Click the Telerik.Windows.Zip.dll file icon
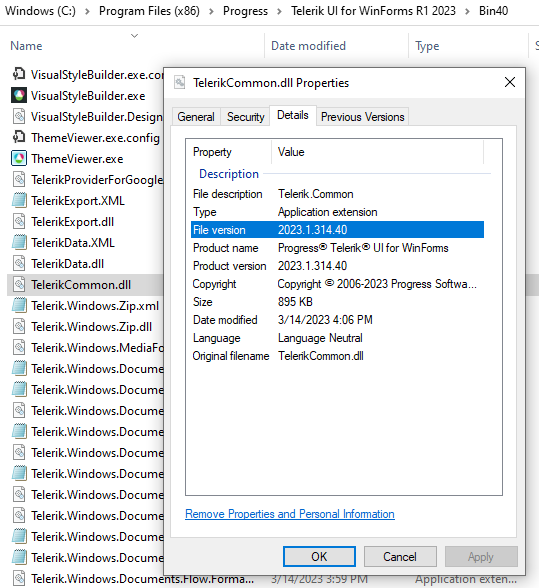The height and width of the screenshot is (588, 539). pyautogui.click(x=19, y=327)
